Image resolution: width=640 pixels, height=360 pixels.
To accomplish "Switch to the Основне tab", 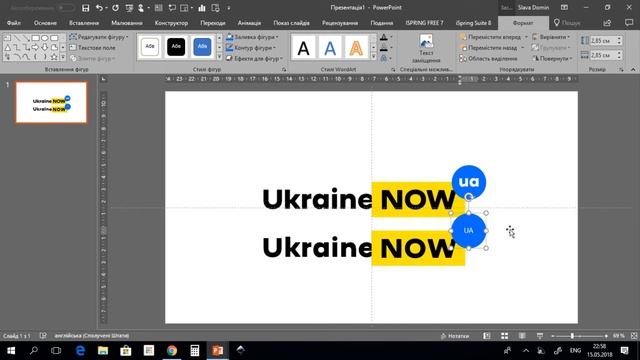I will pos(45,23).
